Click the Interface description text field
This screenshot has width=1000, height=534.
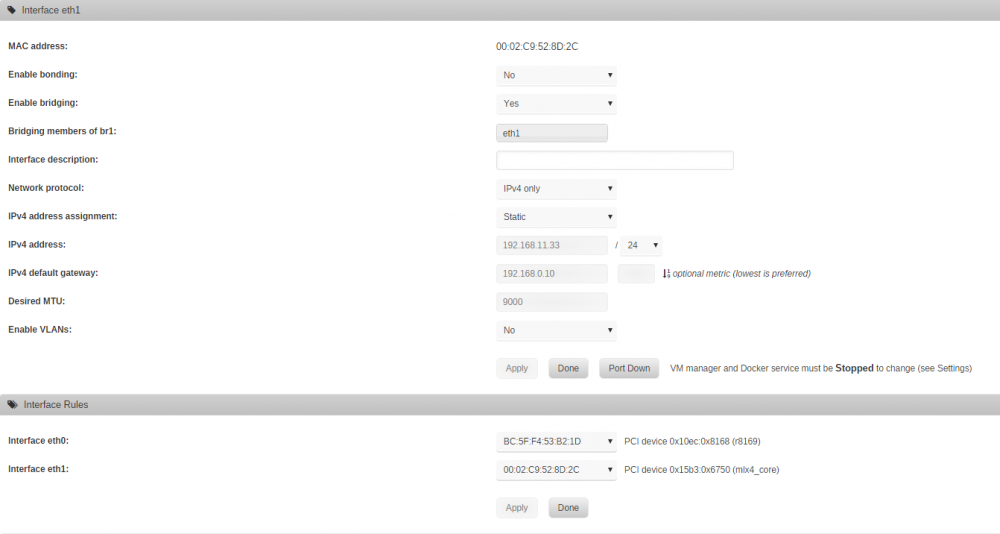click(x=615, y=160)
